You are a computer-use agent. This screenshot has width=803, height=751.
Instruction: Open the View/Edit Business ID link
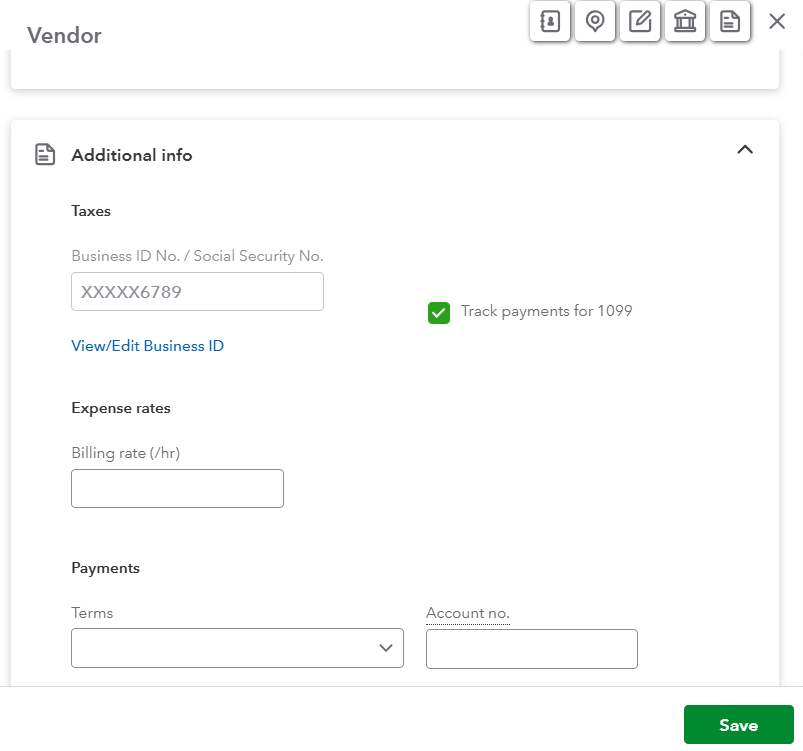pyautogui.click(x=147, y=346)
